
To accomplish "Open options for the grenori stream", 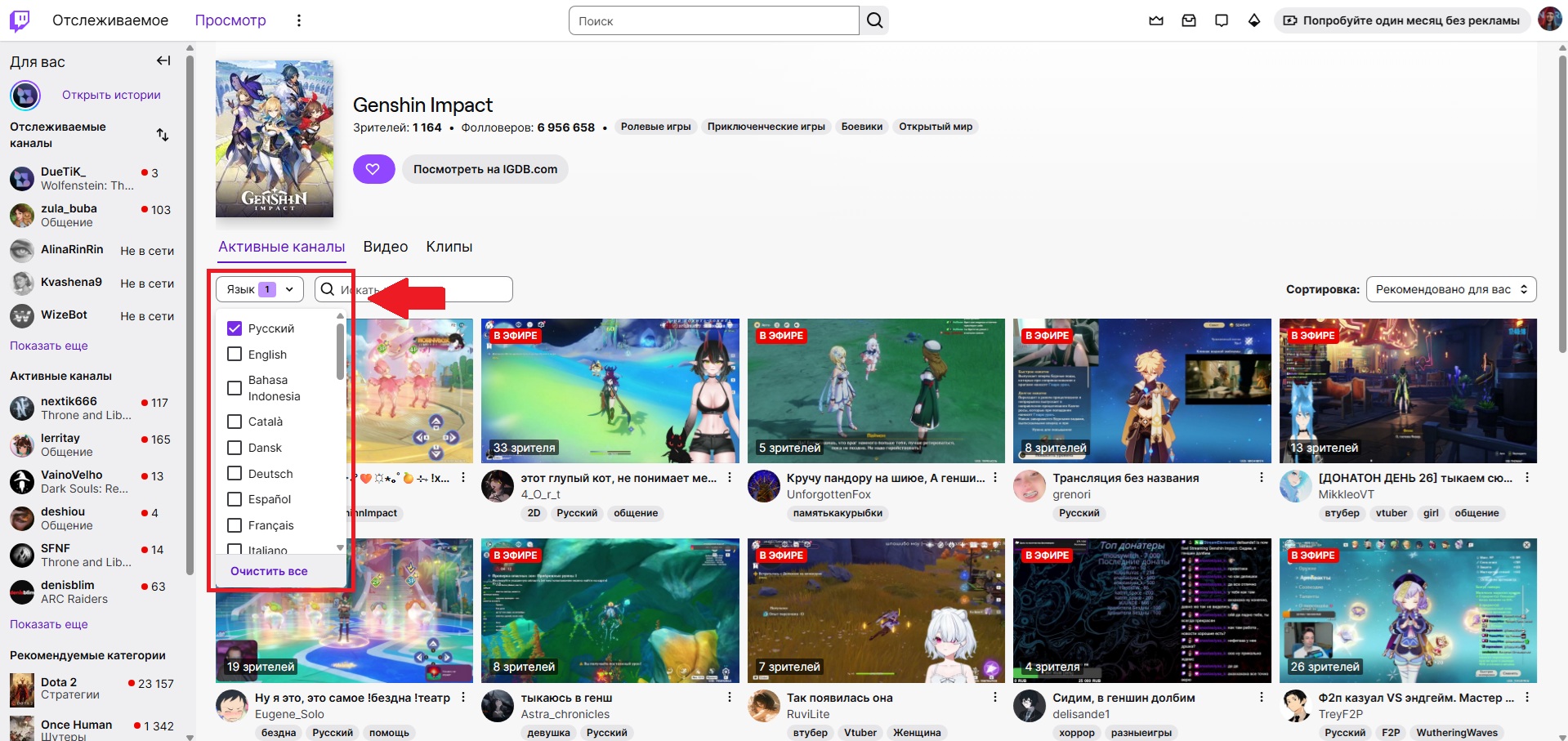I will 1262,478.
